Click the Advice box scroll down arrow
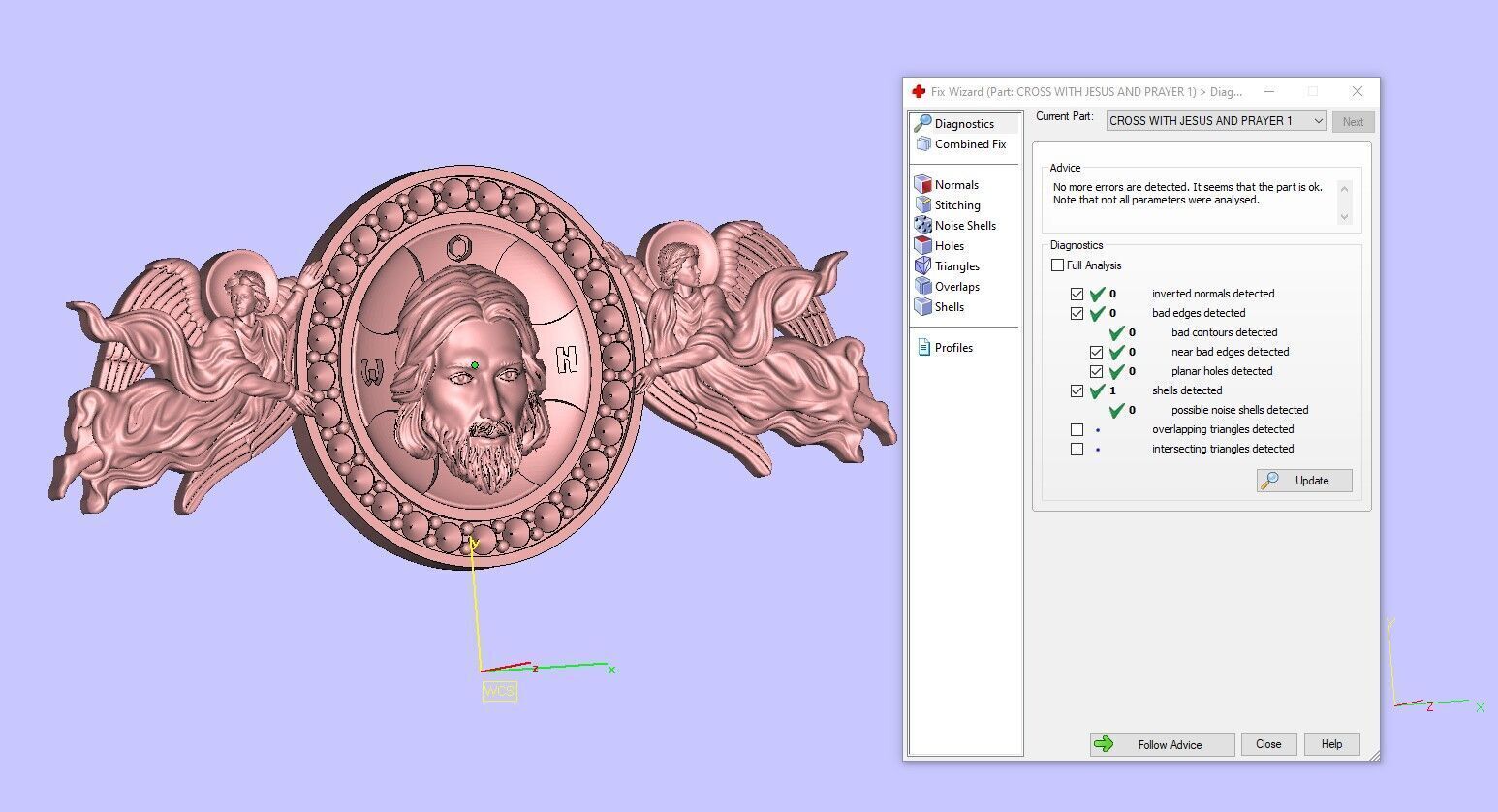Screen dimensions: 1498x812 [1344, 217]
